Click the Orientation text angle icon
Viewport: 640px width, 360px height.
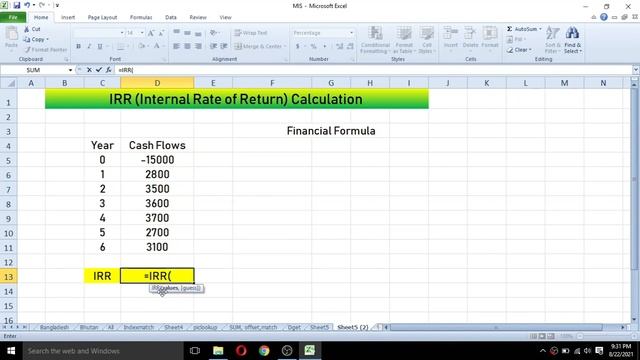click(213, 33)
